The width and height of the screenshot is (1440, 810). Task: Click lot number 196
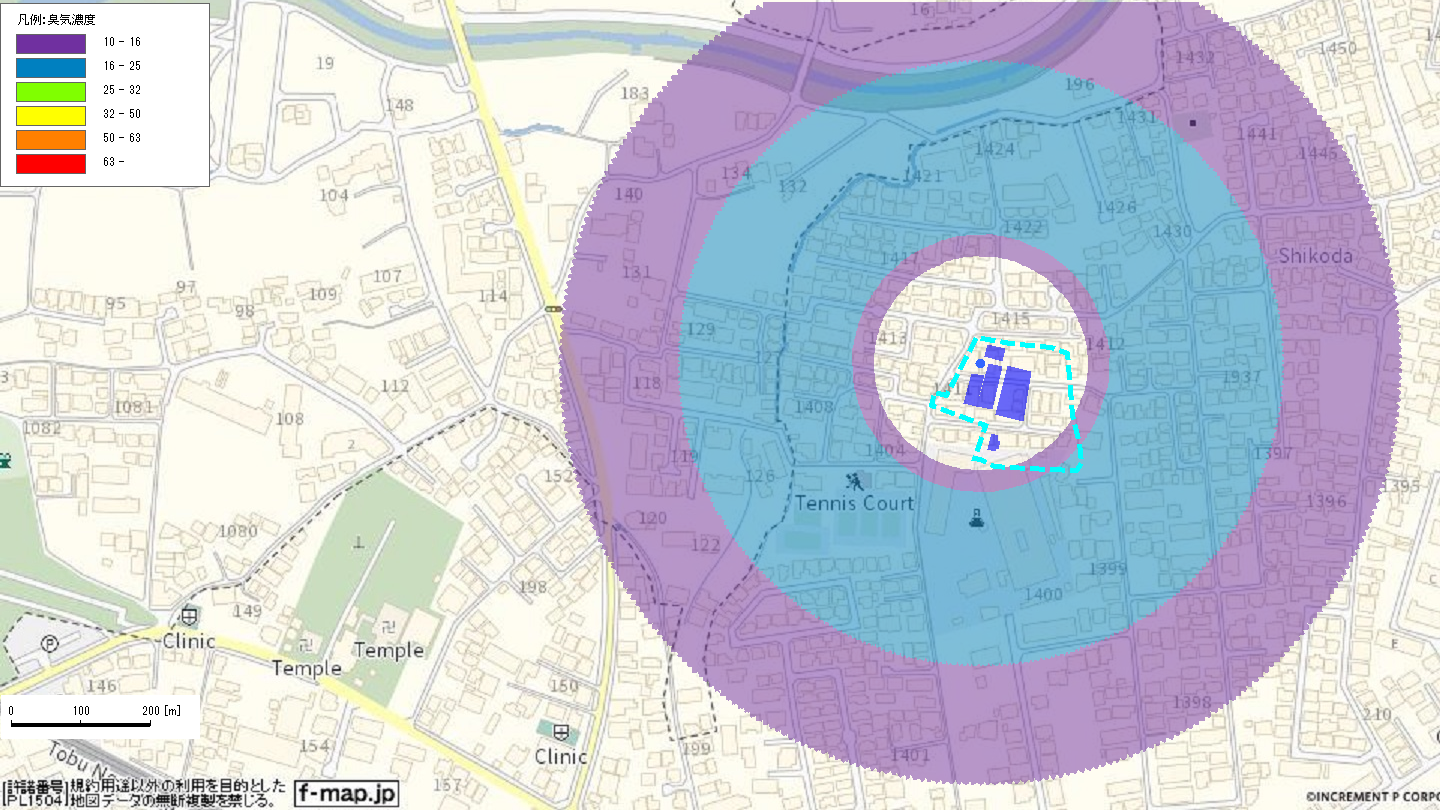(1080, 84)
